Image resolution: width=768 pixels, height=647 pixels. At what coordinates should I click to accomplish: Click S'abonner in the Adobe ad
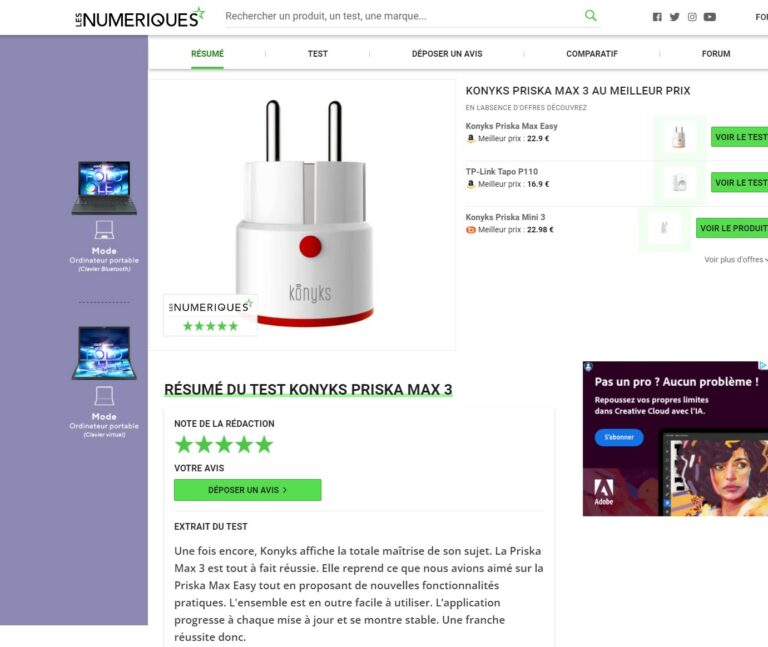click(x=619, y=437)
